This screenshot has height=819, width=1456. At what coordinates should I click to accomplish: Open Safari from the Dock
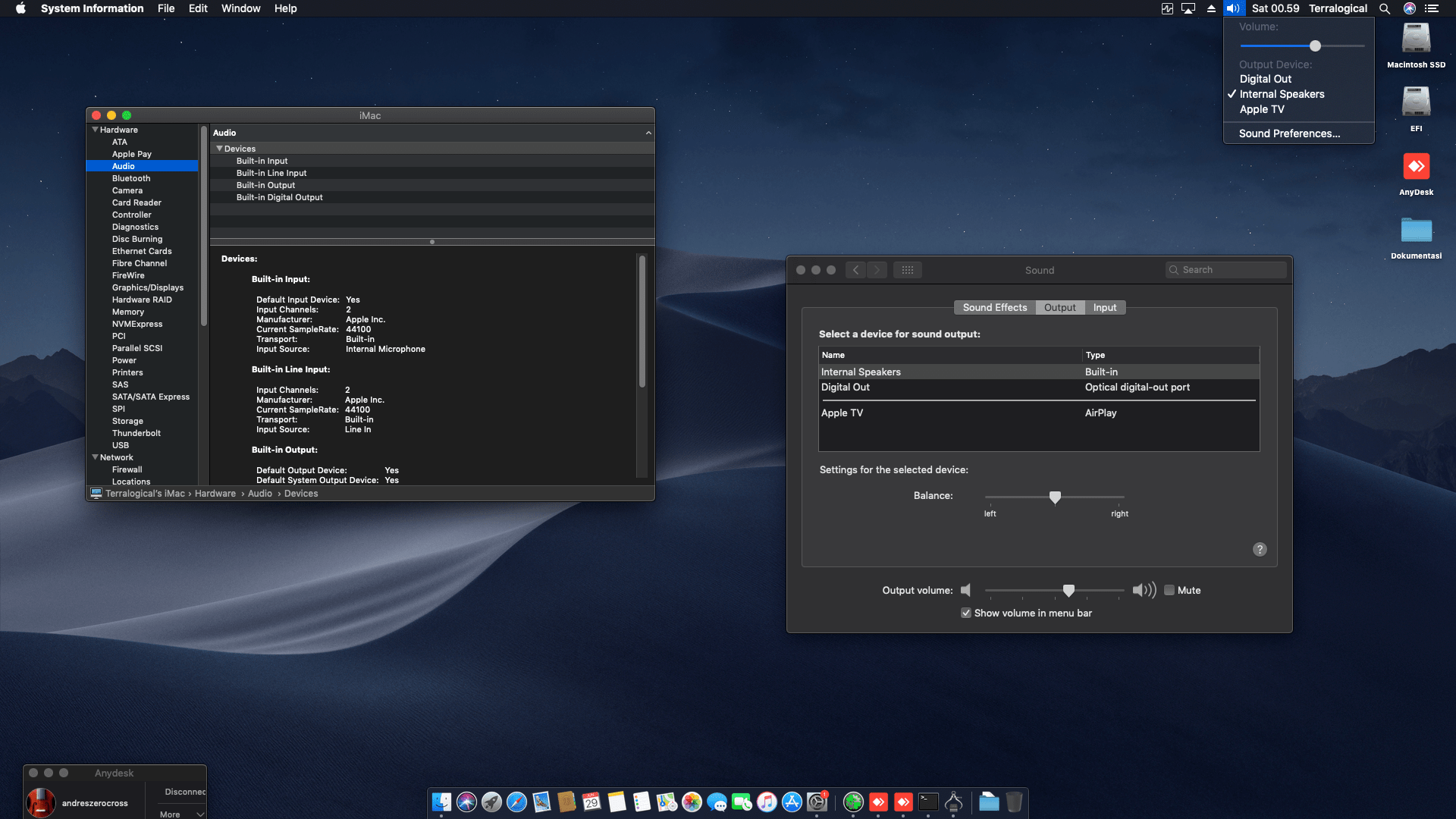tap(516, 802)
